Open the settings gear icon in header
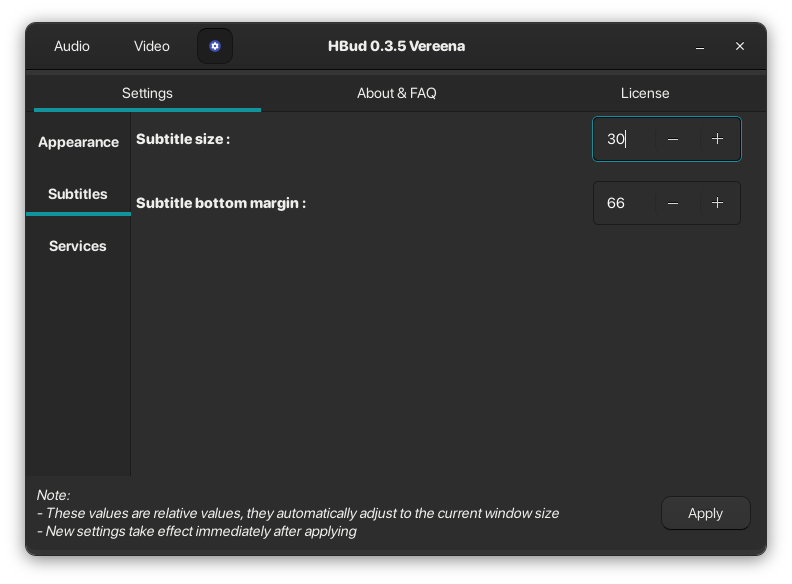This screenshot has height=584, width=792. coord(215,46)
